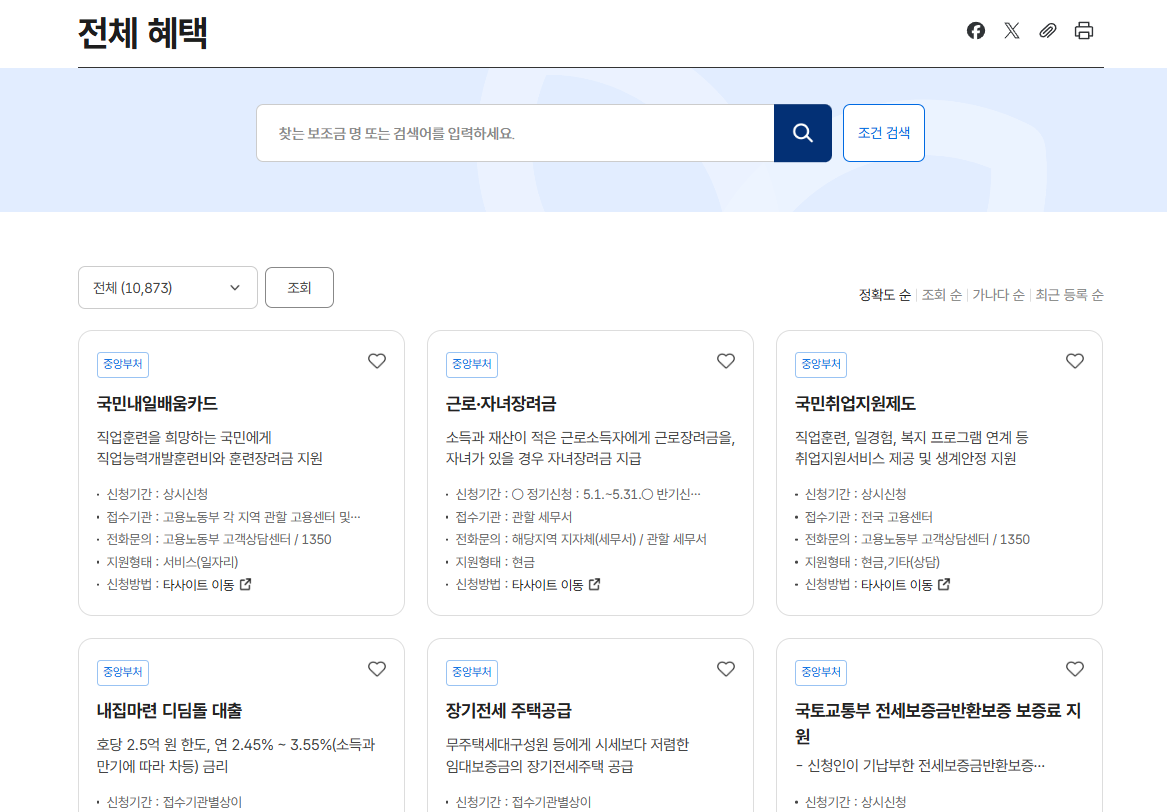Sort by 조회 순
The width and height of the screenshot is (1167, 812).
941,295
